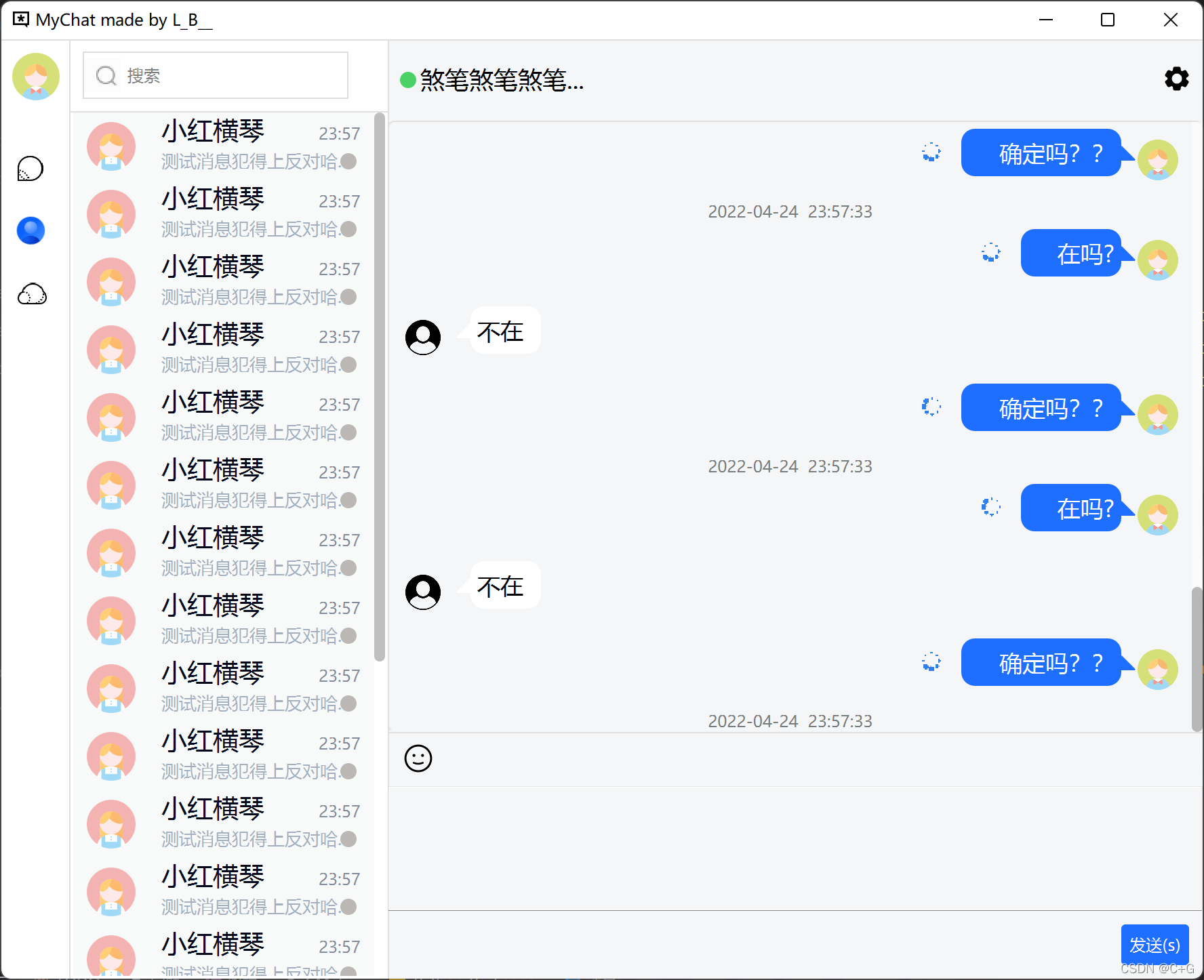Click the friend's avatar beside the 不在 reply

click(x=422, y=335)
